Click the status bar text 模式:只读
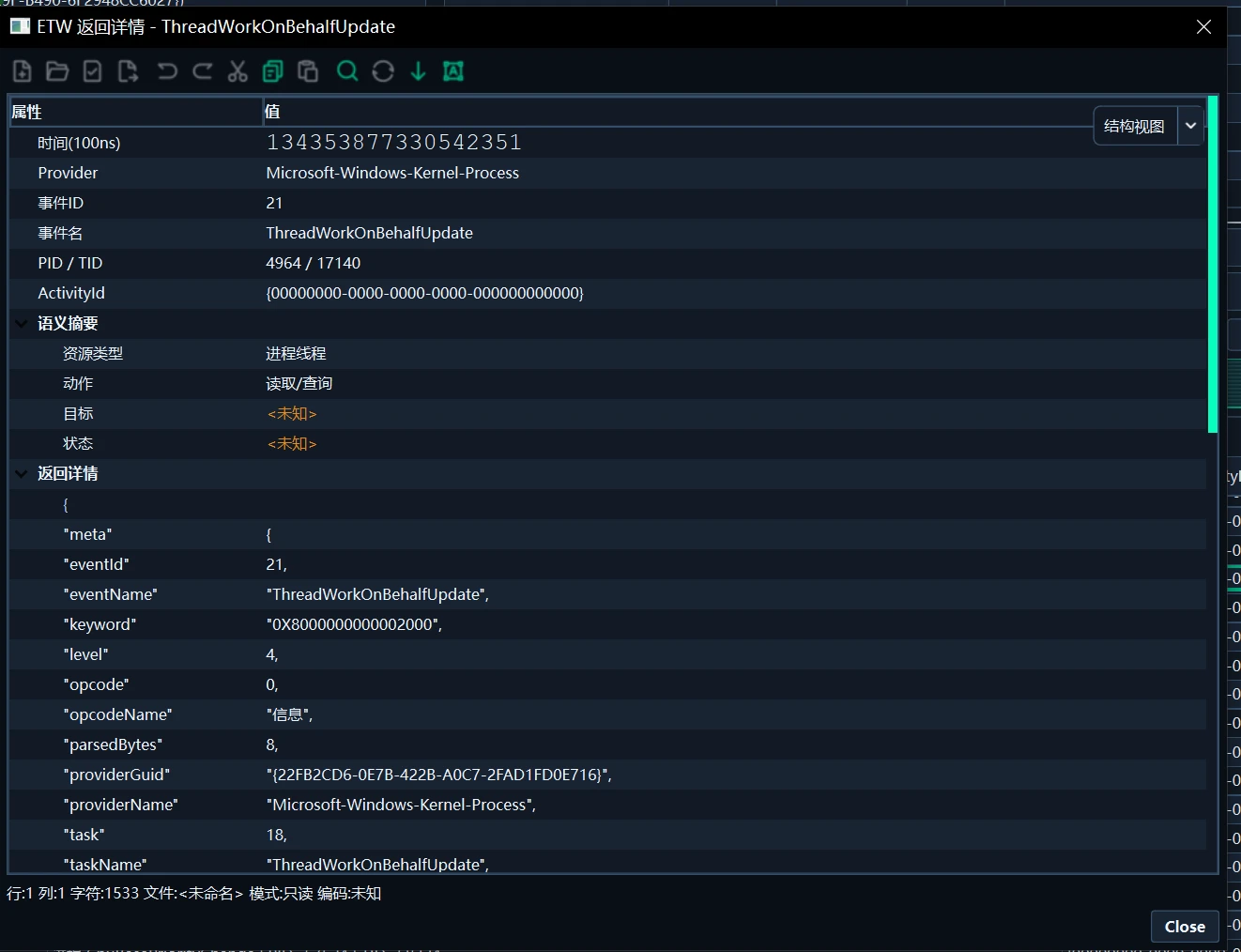Screen dimensions: 1241x952 [x=281, y=893]
